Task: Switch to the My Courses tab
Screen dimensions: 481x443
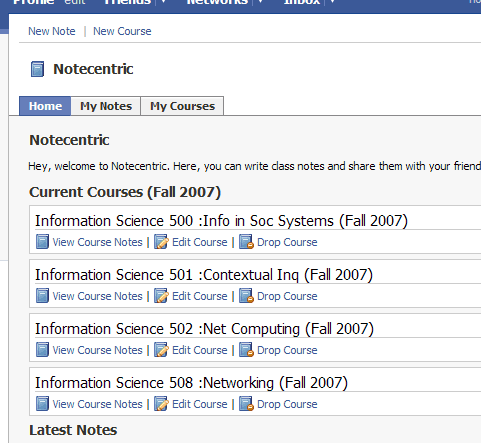Action: (182, 106)
